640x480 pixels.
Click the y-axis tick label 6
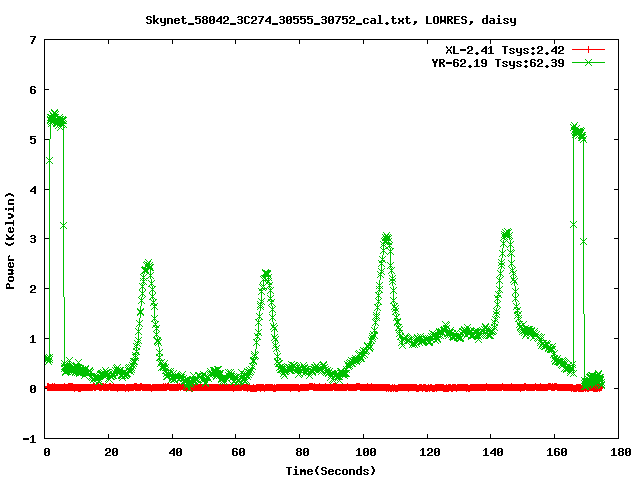(33, 90)
